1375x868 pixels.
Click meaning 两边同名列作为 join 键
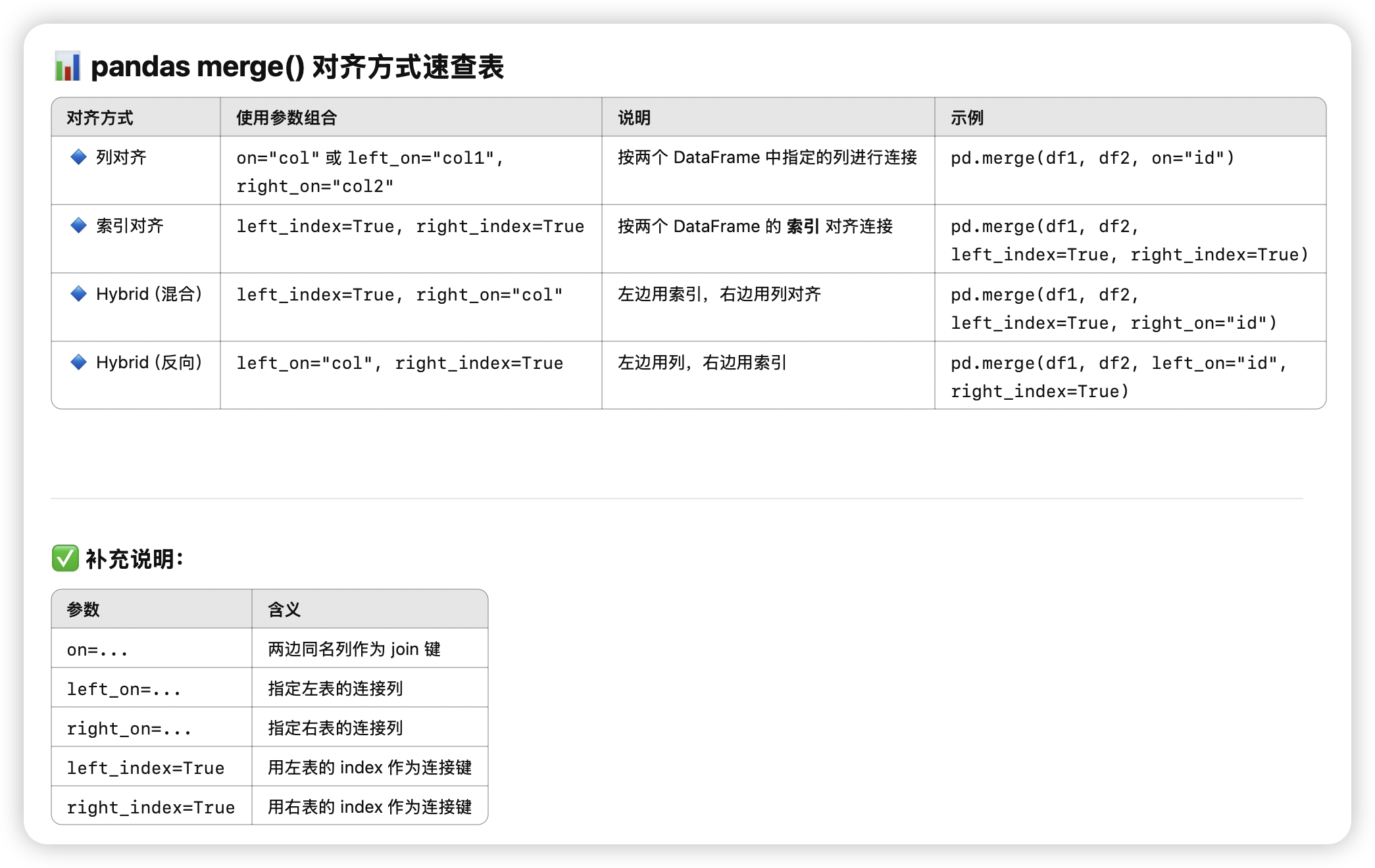(x=354, y=649)
